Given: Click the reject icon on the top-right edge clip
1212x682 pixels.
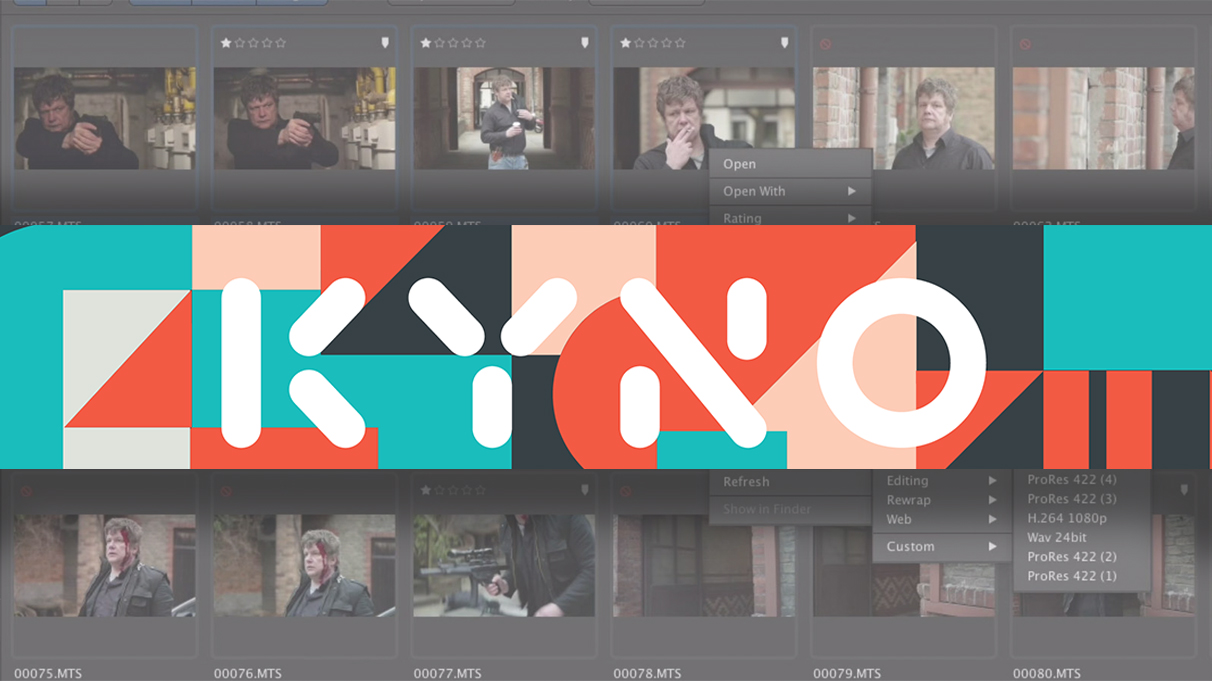Looking at the screenshot, I should pos(1025,44).
